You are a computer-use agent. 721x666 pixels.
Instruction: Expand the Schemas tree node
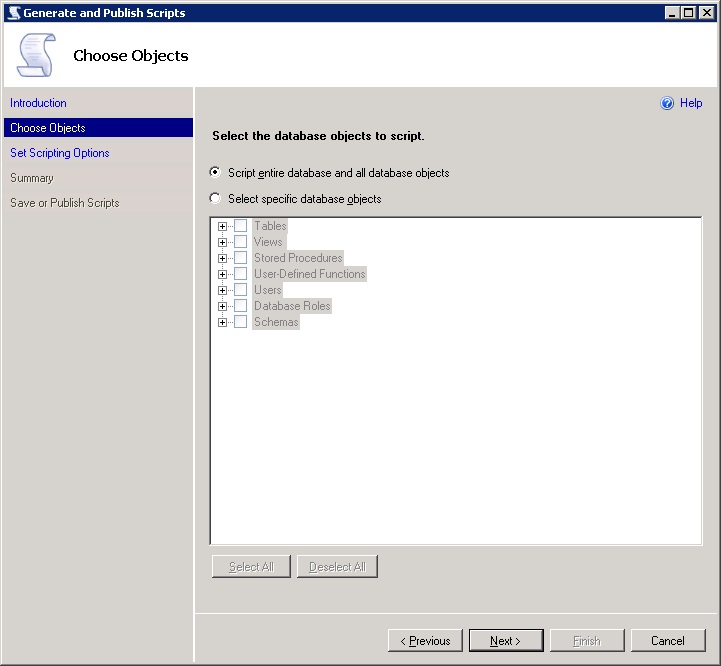coord(222,322)
